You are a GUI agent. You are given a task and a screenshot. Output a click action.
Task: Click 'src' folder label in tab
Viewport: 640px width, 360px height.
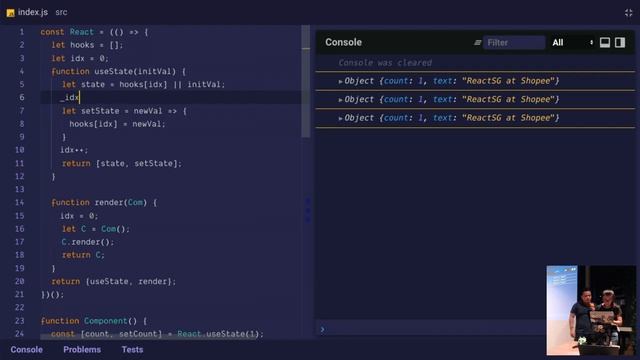pos(61,13)
